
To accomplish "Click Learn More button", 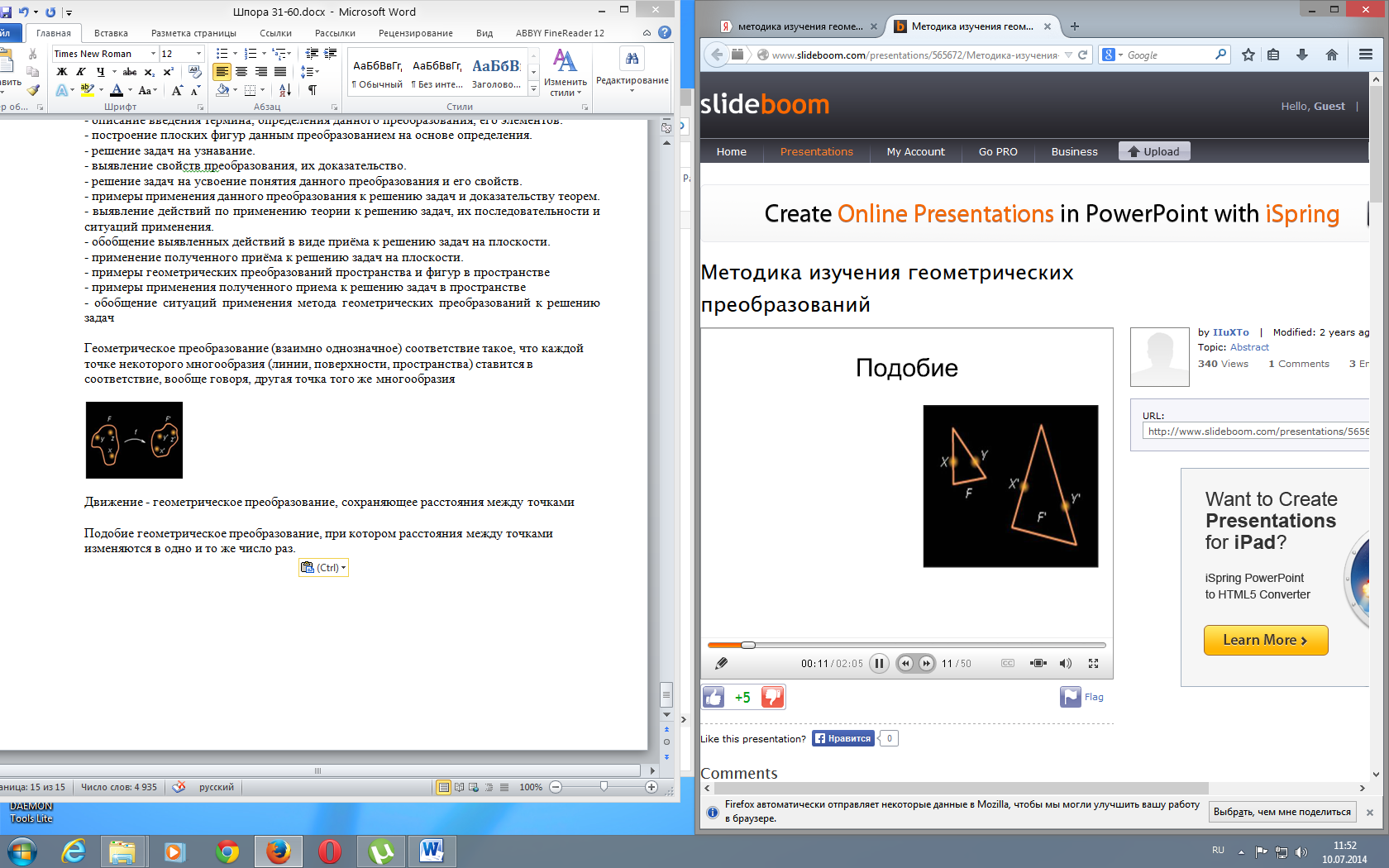I will (x=1266, y=640).
